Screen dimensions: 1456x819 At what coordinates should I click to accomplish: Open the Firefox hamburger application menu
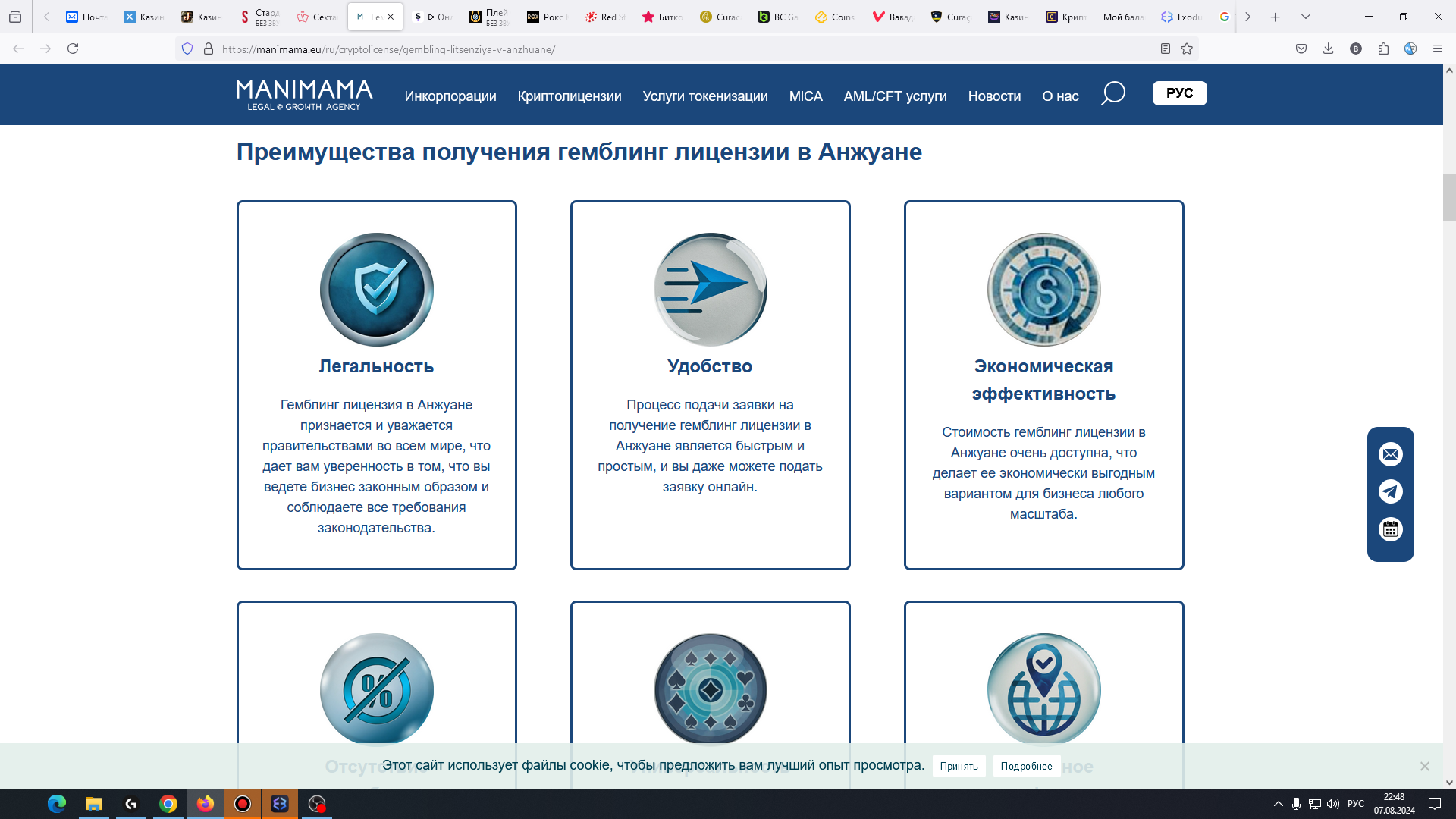(1437, 49)
